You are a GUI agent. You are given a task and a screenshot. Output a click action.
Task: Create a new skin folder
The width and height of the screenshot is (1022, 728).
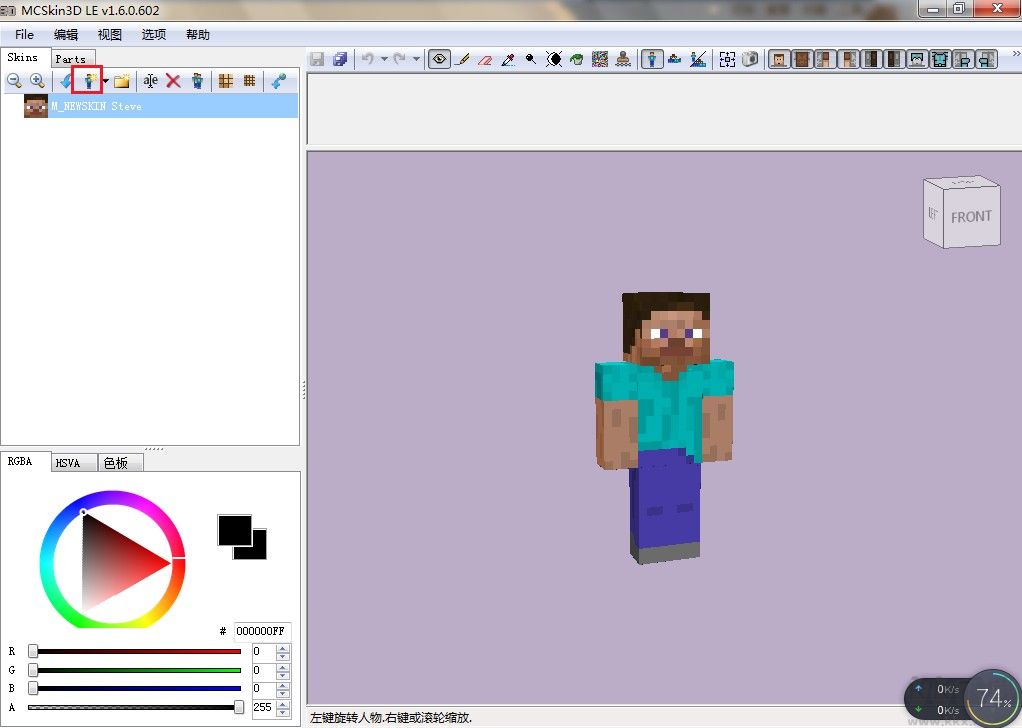click(122, 81)
